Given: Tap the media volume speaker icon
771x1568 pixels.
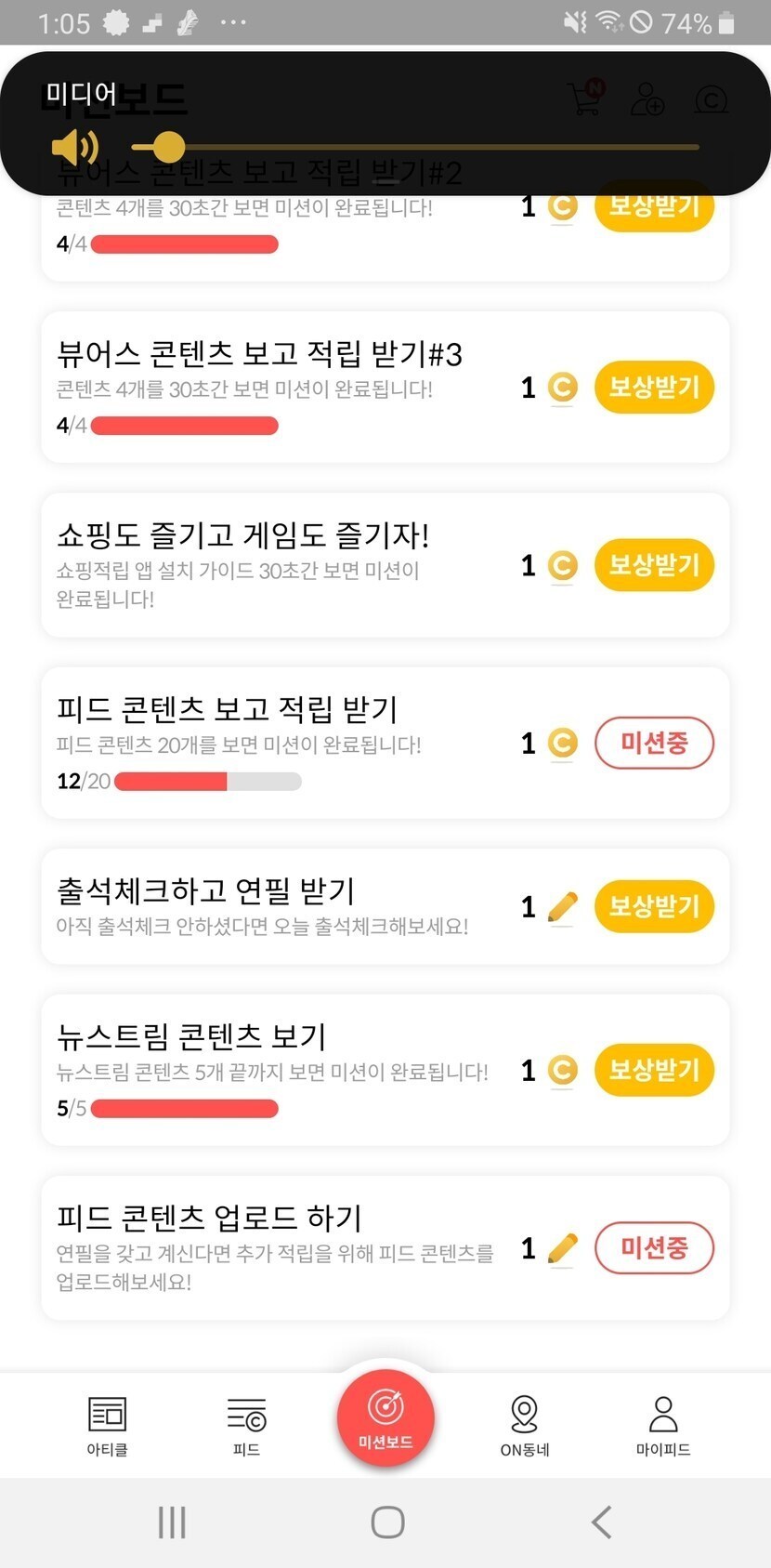Looking at the screenshot, I should [x=74, y=147].
